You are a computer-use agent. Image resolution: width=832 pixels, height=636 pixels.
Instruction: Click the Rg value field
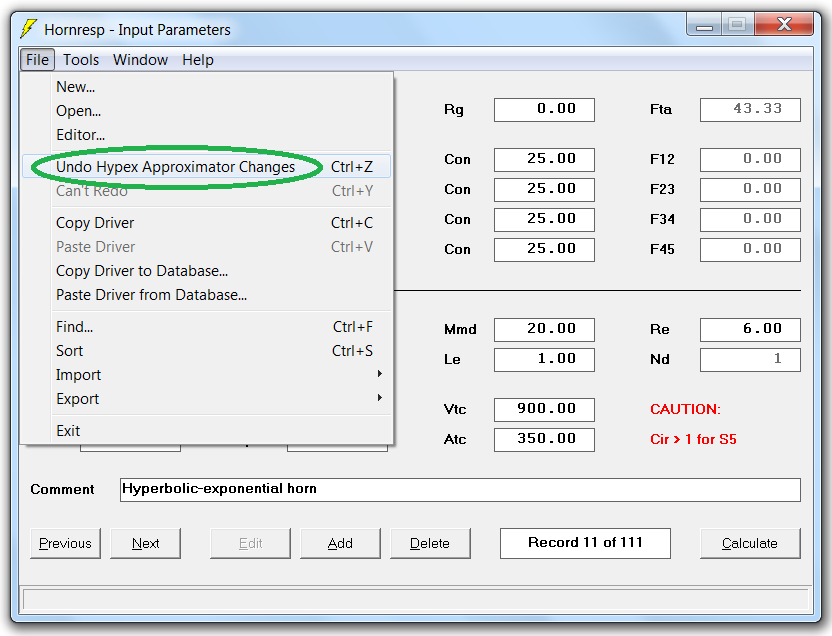coord(544,109)
